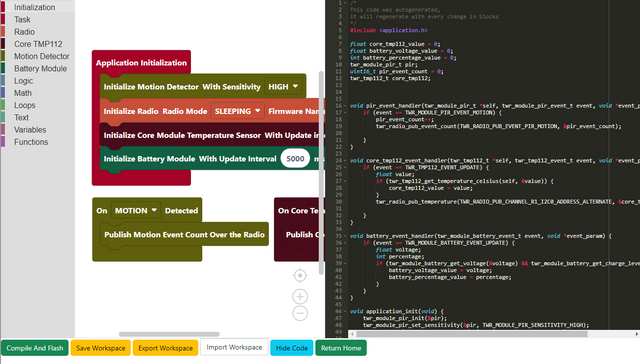
Task: Collapse code fold arrow at line 16
Action: pos(345,106)
